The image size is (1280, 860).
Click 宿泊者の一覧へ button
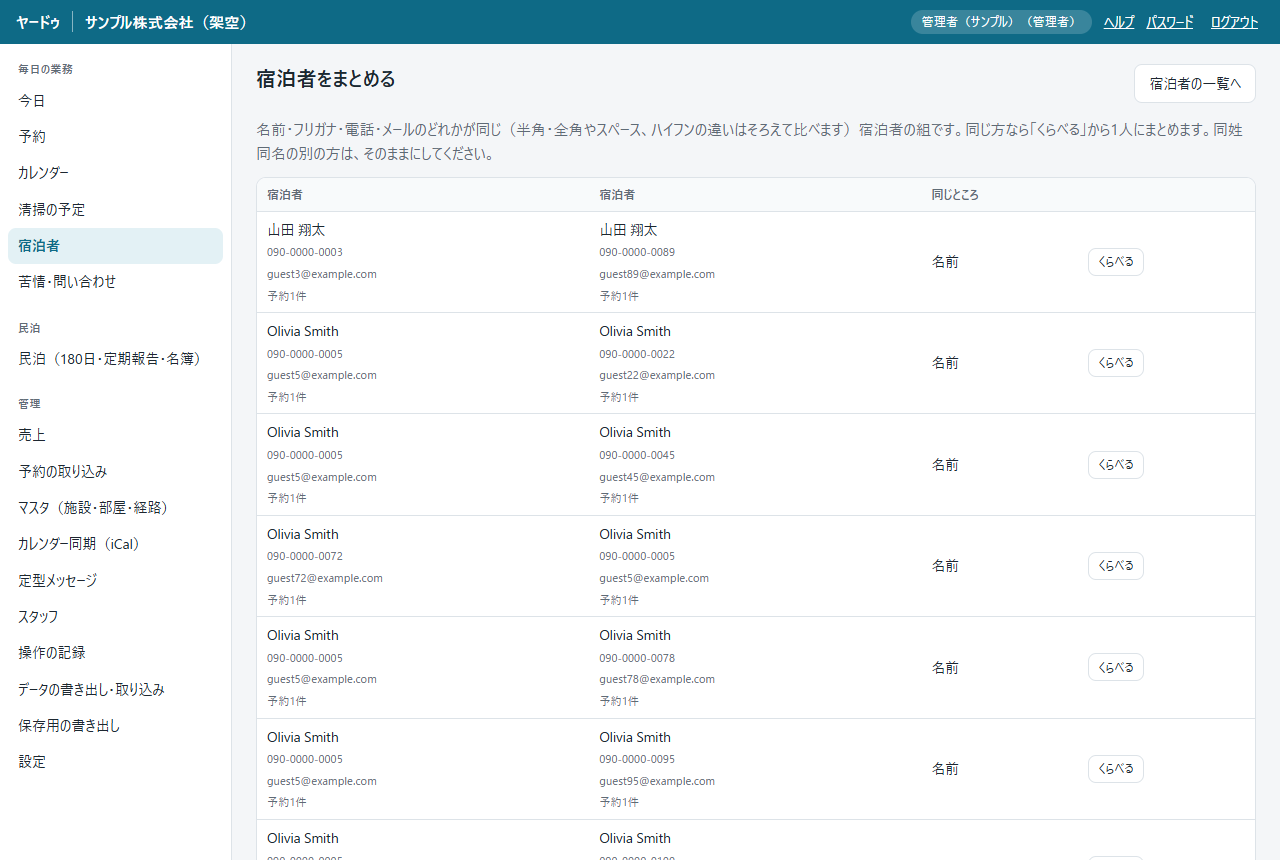point(1195,84)
